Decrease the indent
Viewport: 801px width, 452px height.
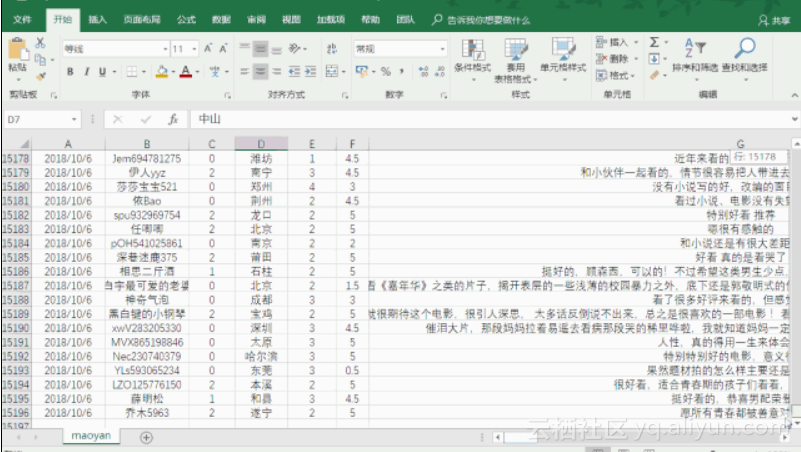pos(294,72)
